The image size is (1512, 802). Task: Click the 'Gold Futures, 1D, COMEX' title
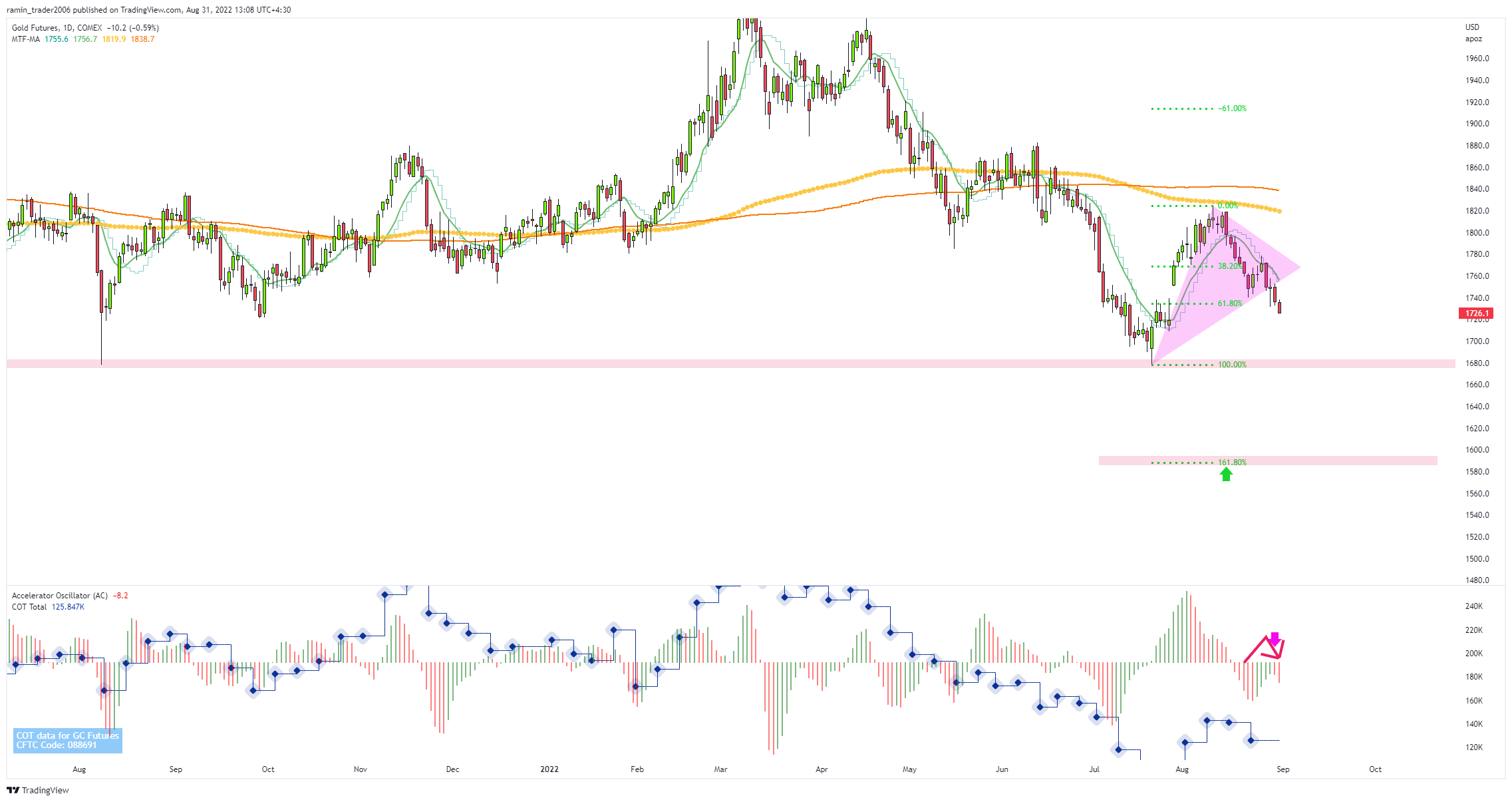(57, 28)
